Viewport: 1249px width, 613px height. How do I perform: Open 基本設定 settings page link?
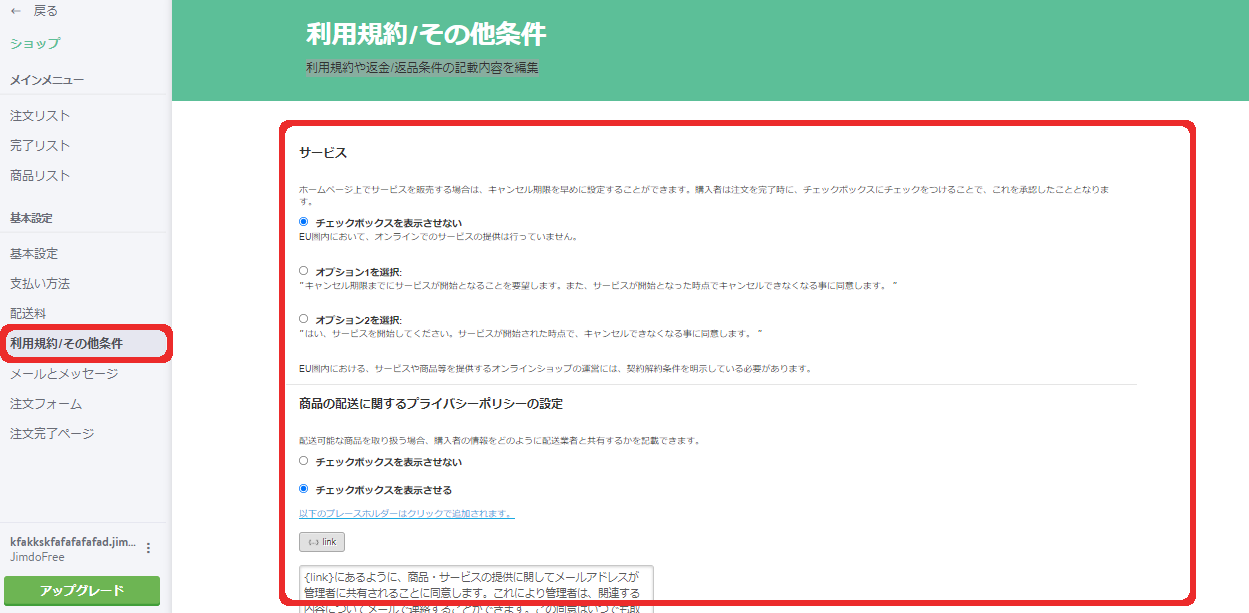[x=34, y=254]
